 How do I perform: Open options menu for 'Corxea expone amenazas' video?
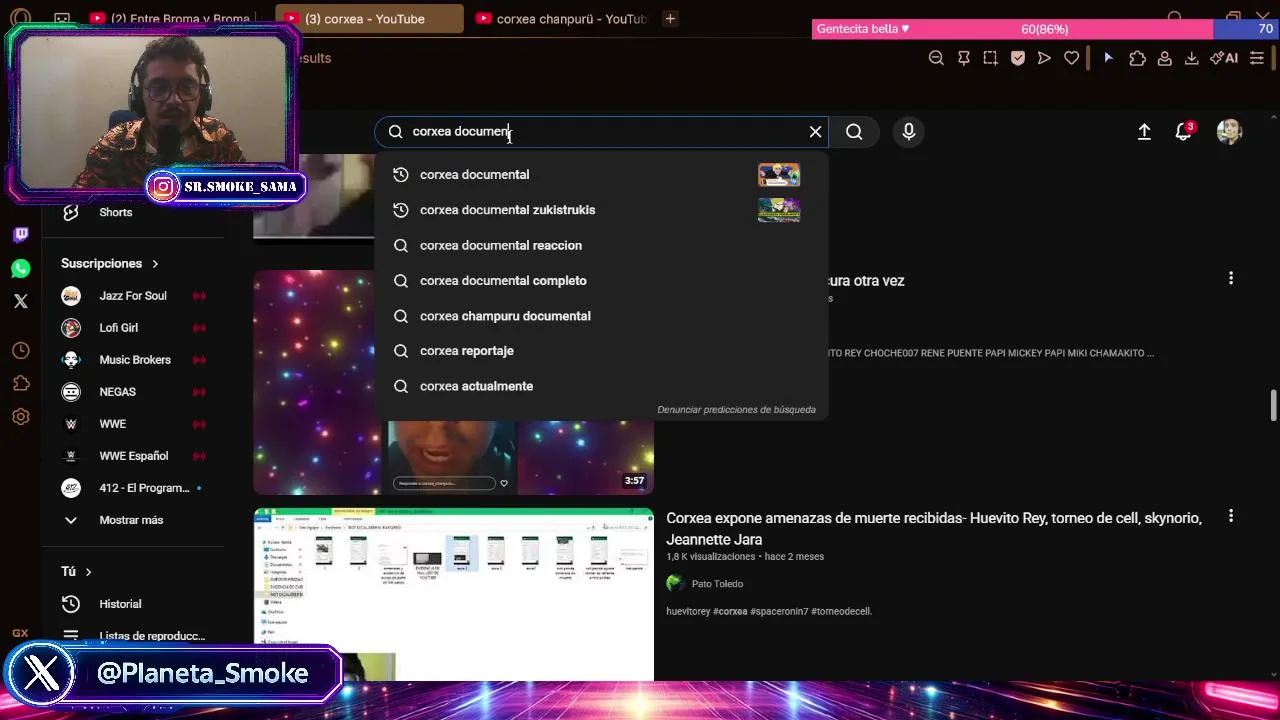click(1231, 516)
